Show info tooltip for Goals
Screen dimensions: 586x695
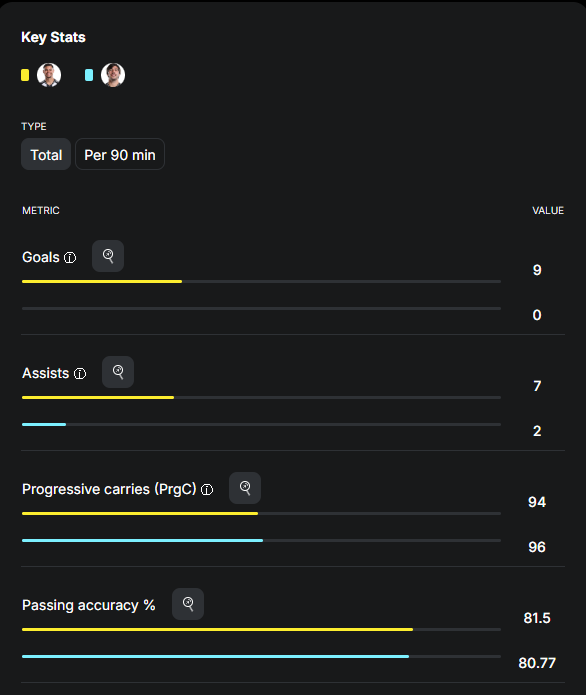pos(70,258)
